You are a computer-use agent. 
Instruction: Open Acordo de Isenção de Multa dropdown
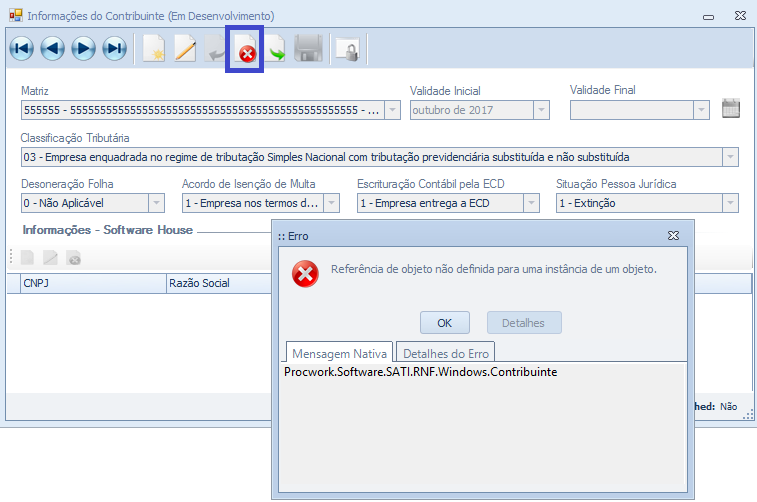coord(331,203)
